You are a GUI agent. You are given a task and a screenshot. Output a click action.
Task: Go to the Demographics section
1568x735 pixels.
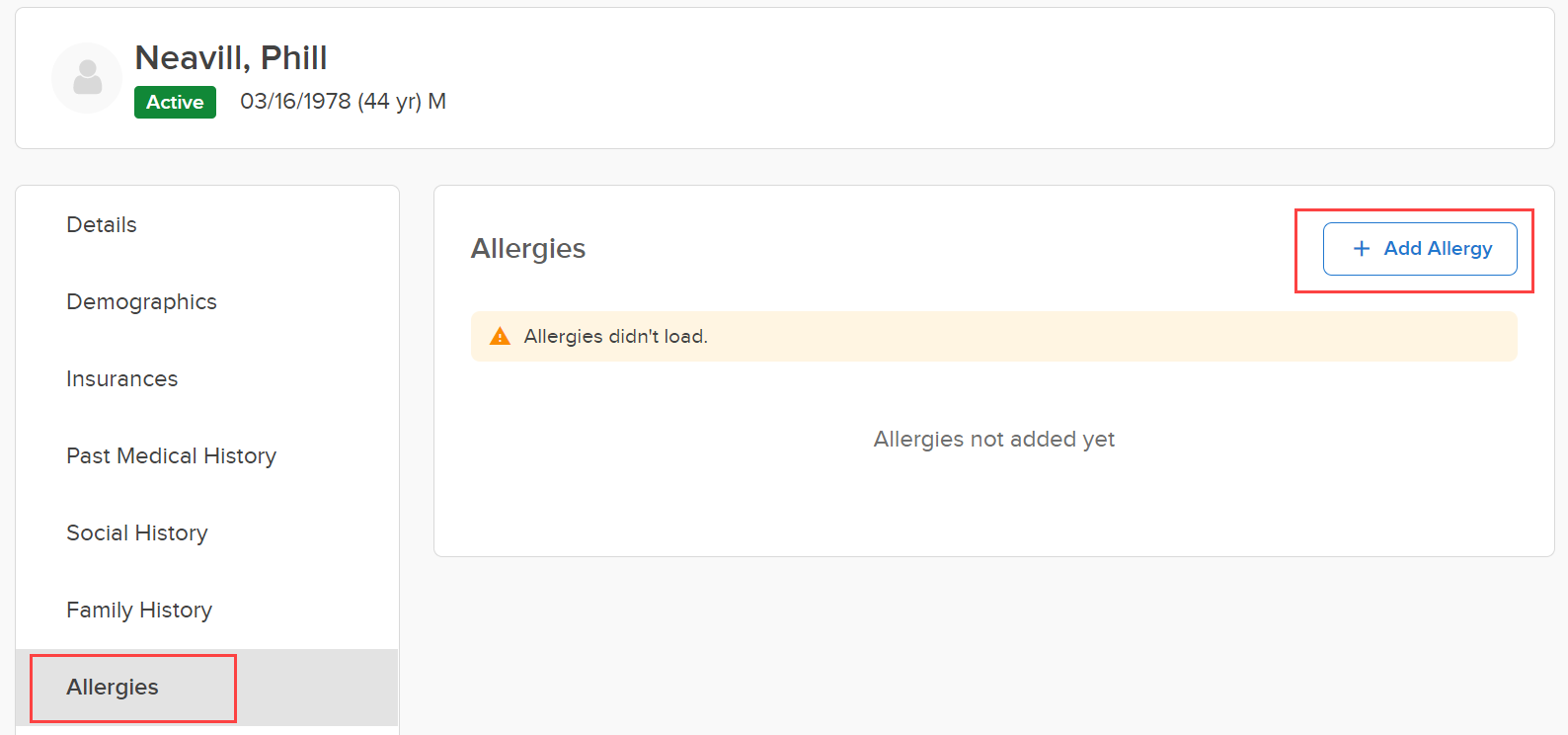coord(141,302)
